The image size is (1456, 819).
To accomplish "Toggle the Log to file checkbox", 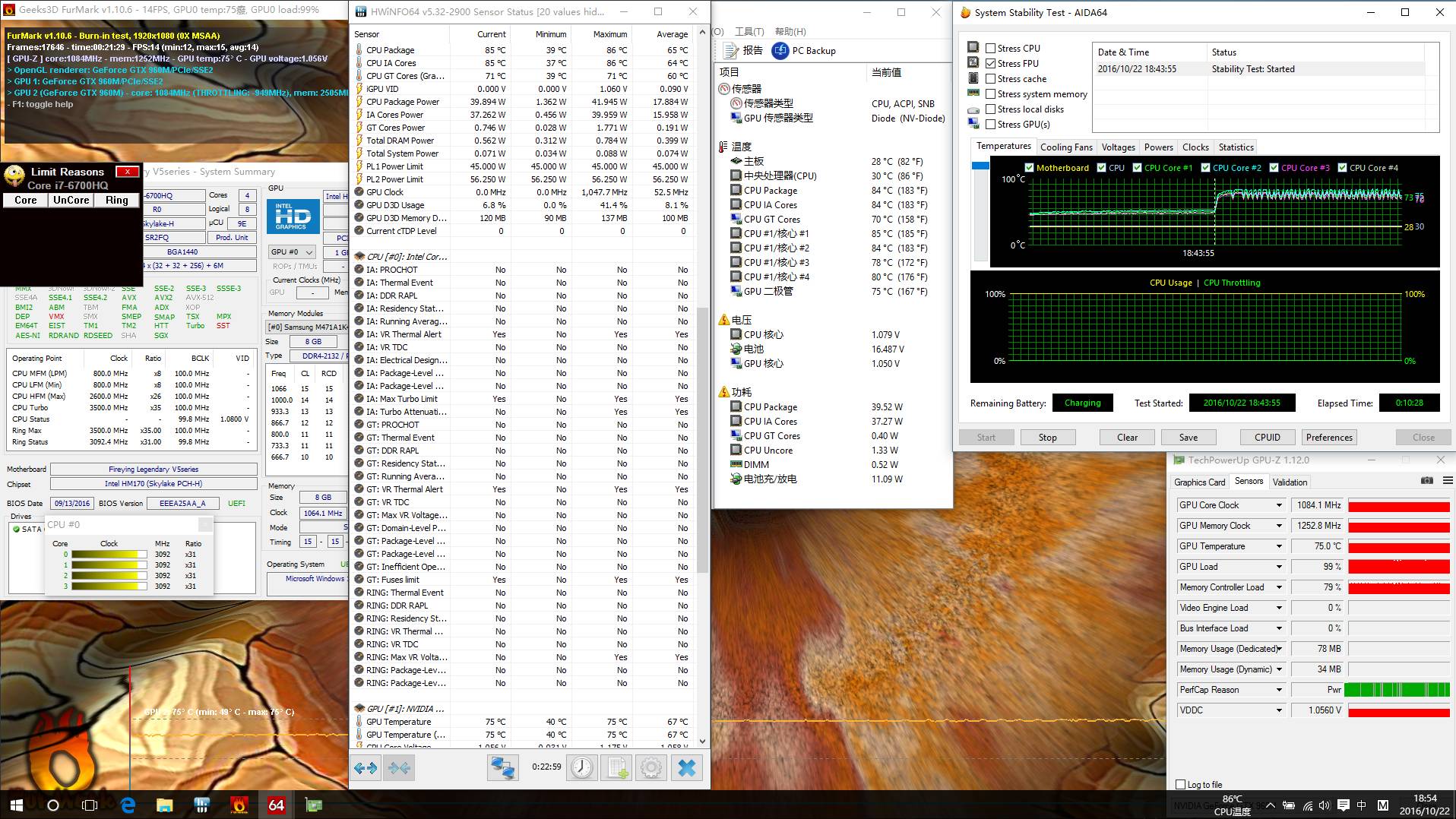I will pyautogui.click(x=1180, y=785).
